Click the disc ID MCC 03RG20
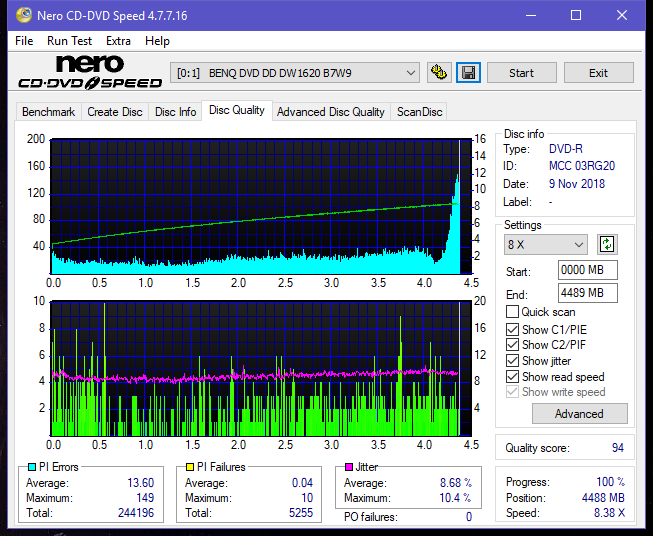Image resolution: width=653 pixels, height=536 pixels. coord(582,166)
